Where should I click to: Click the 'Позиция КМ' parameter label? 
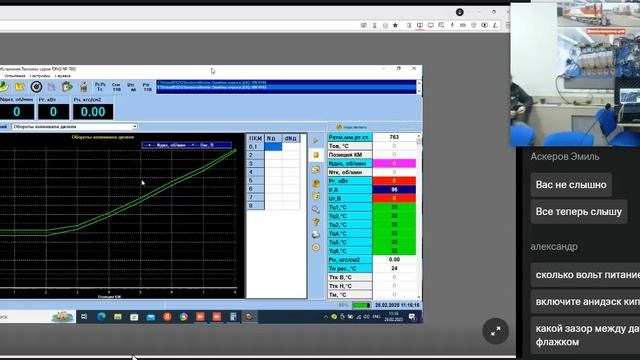click(x=350, y=155)
